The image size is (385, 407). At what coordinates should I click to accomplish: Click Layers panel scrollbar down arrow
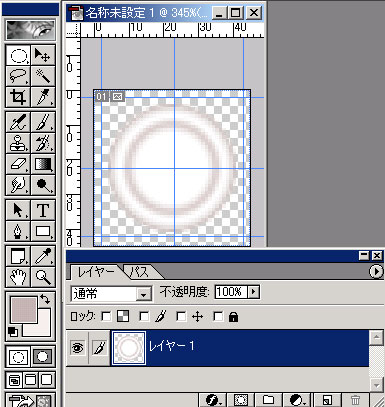[x=376, y=385]
